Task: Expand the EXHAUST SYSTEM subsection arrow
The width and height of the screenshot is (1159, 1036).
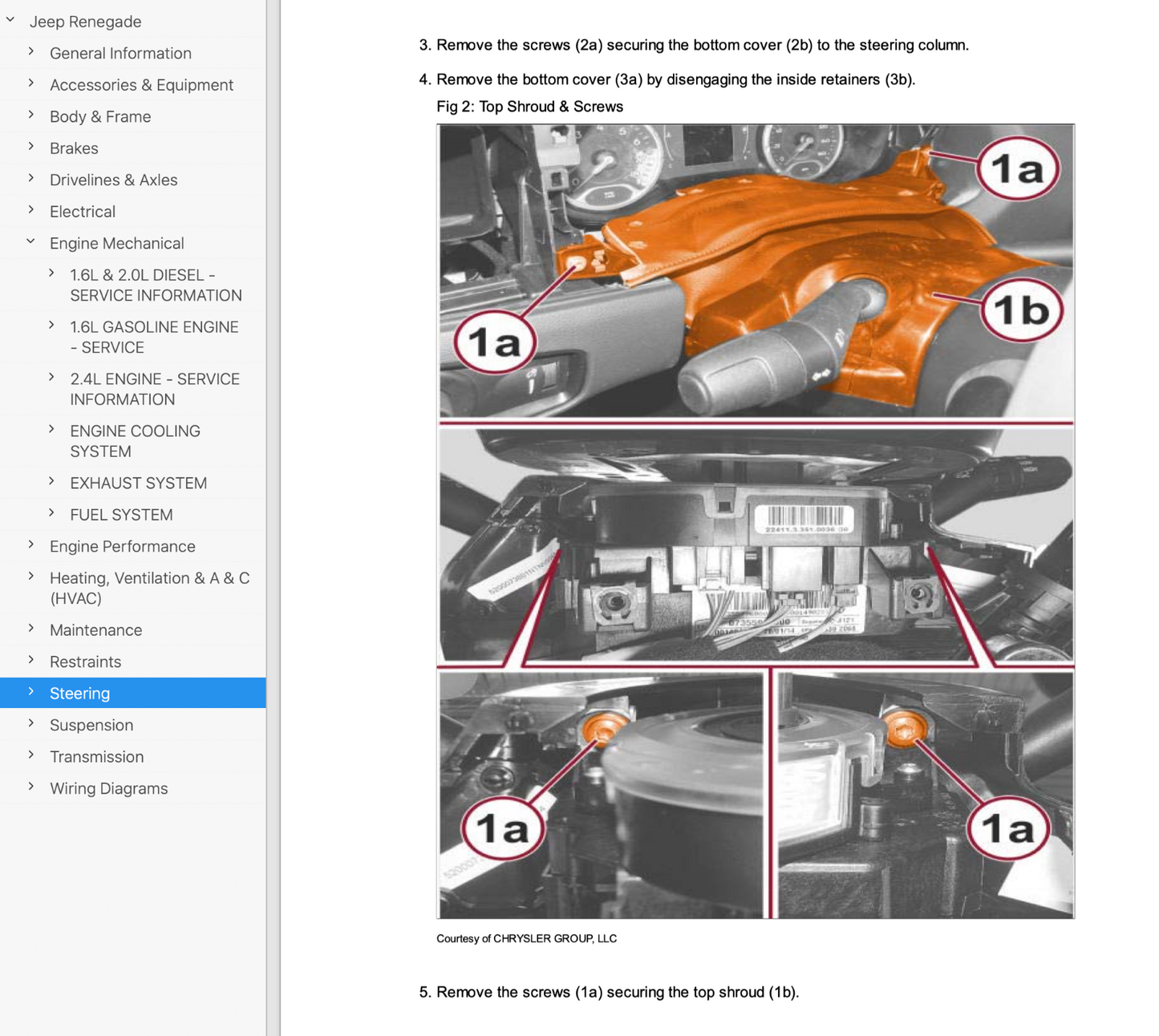Action: [51, 482]
